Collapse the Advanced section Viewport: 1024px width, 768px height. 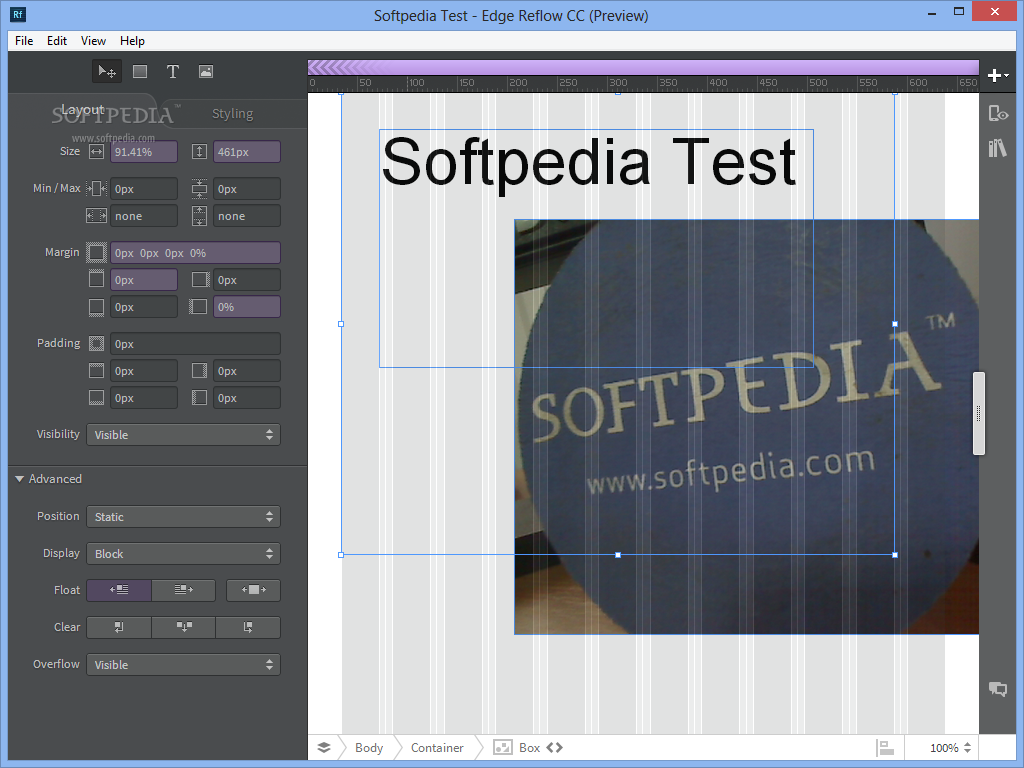click(x=20, y=479)
